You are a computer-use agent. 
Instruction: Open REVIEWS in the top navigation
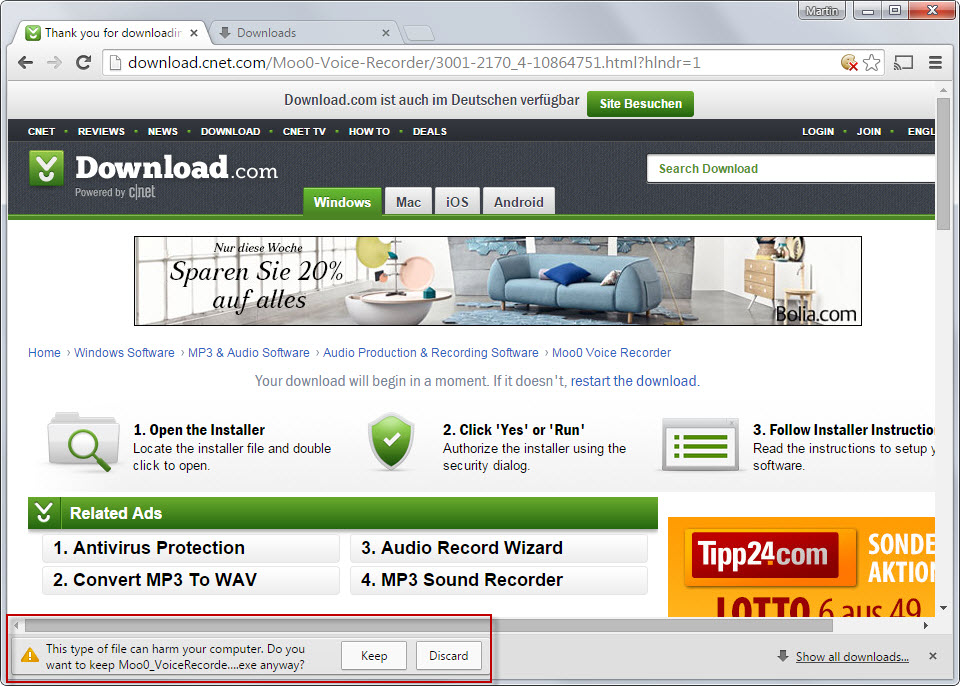pos(101,131)
